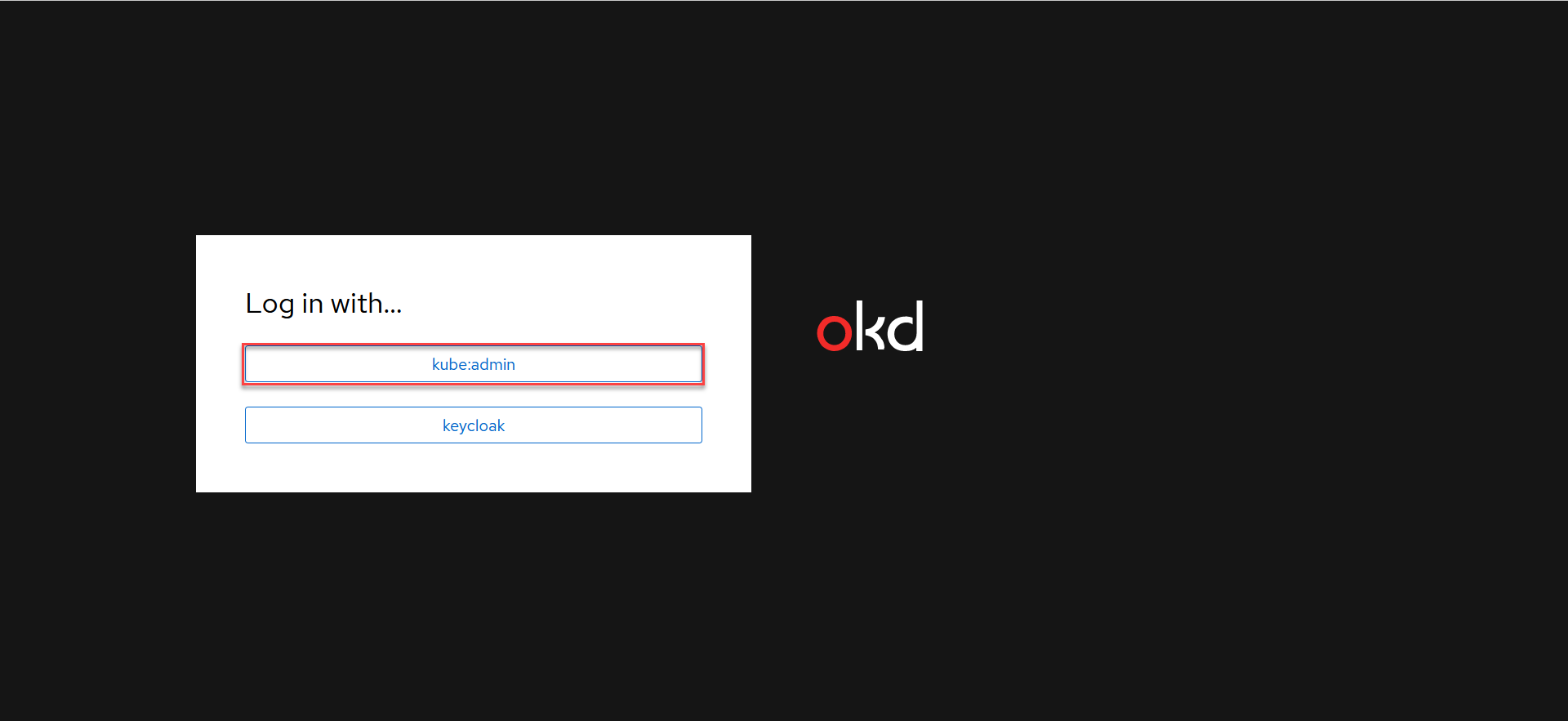Click the blue kube:admin link text

point(474,364)
